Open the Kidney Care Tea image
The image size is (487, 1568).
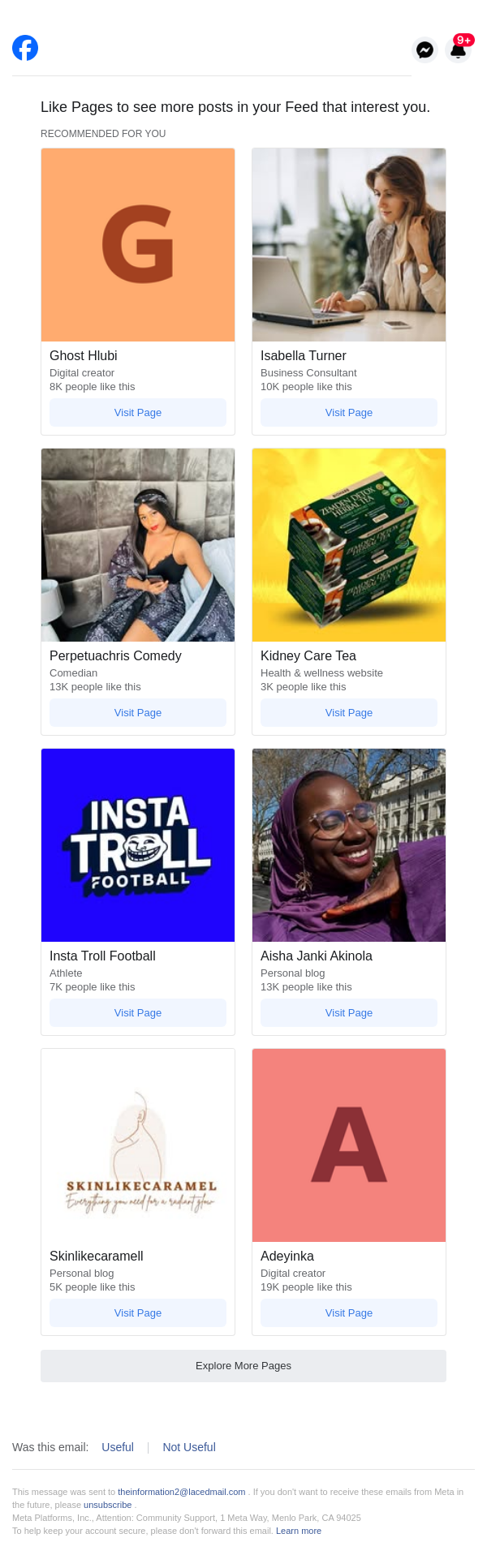click(x=349, y=545)
